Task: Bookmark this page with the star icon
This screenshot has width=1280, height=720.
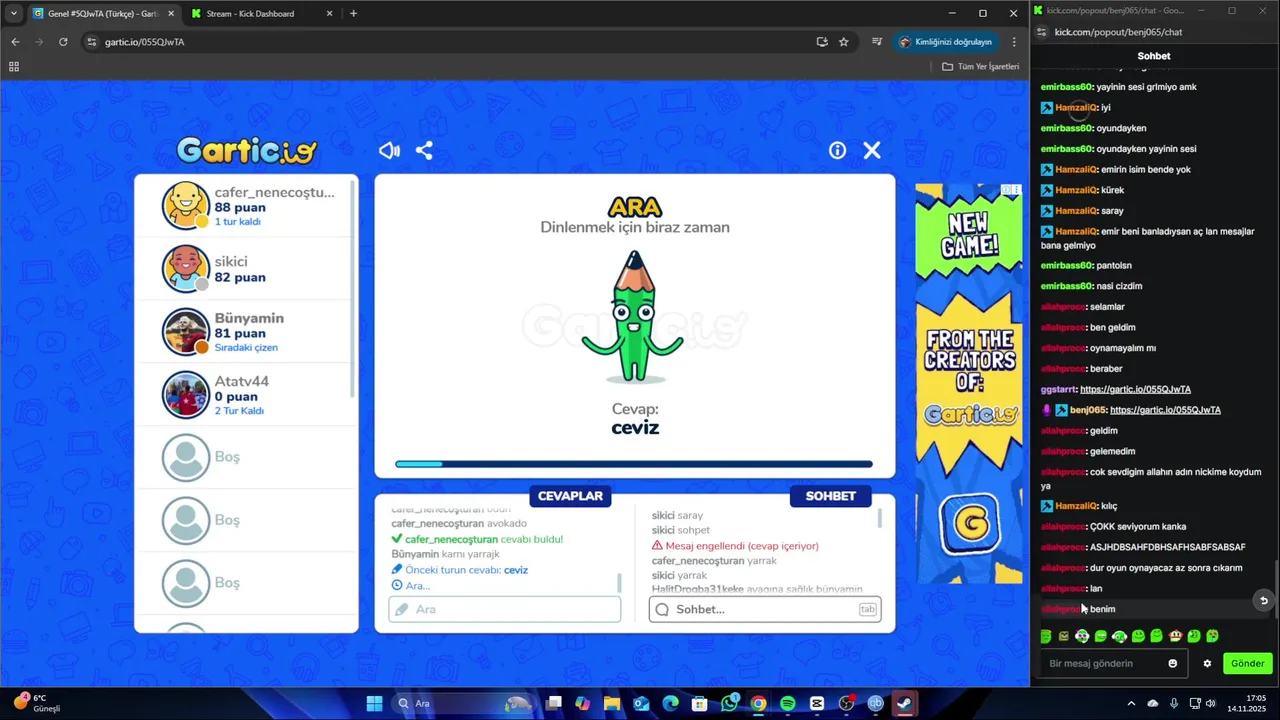Action: pos(844,42)
